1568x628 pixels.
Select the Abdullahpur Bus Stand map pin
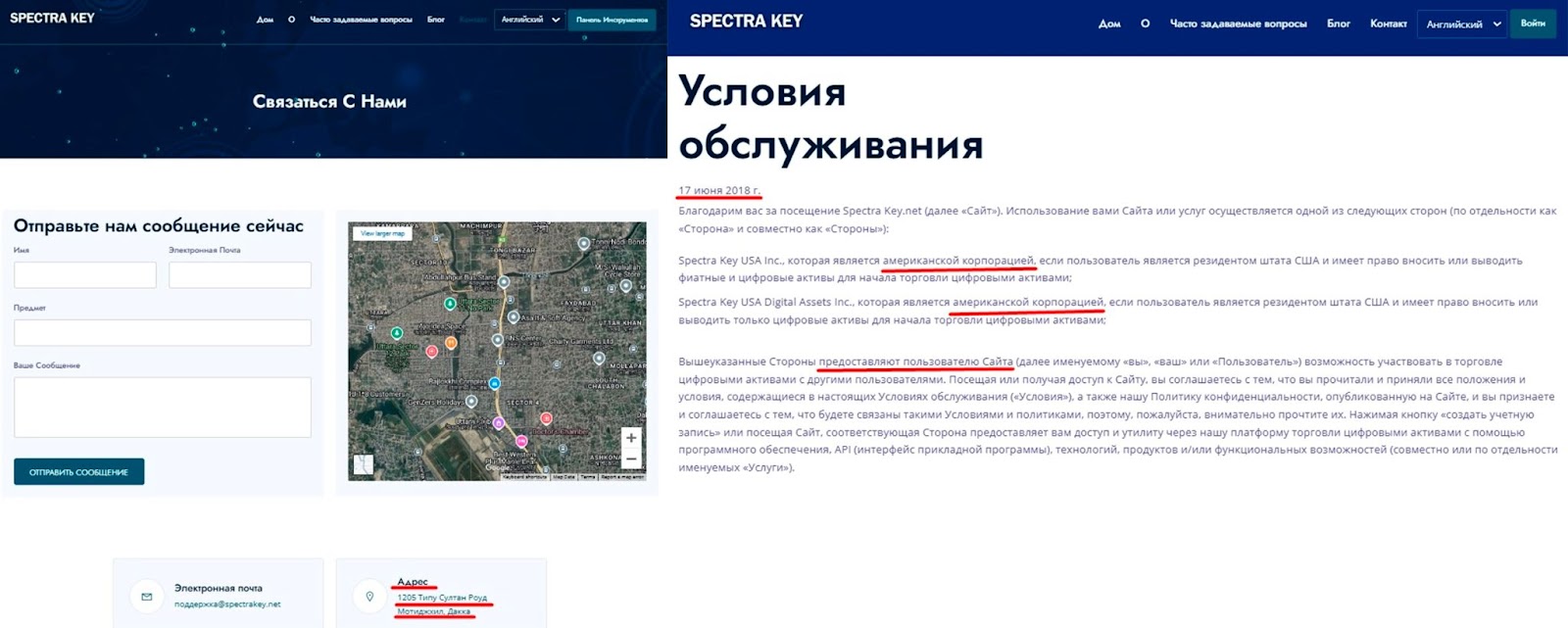coord(504,282)
